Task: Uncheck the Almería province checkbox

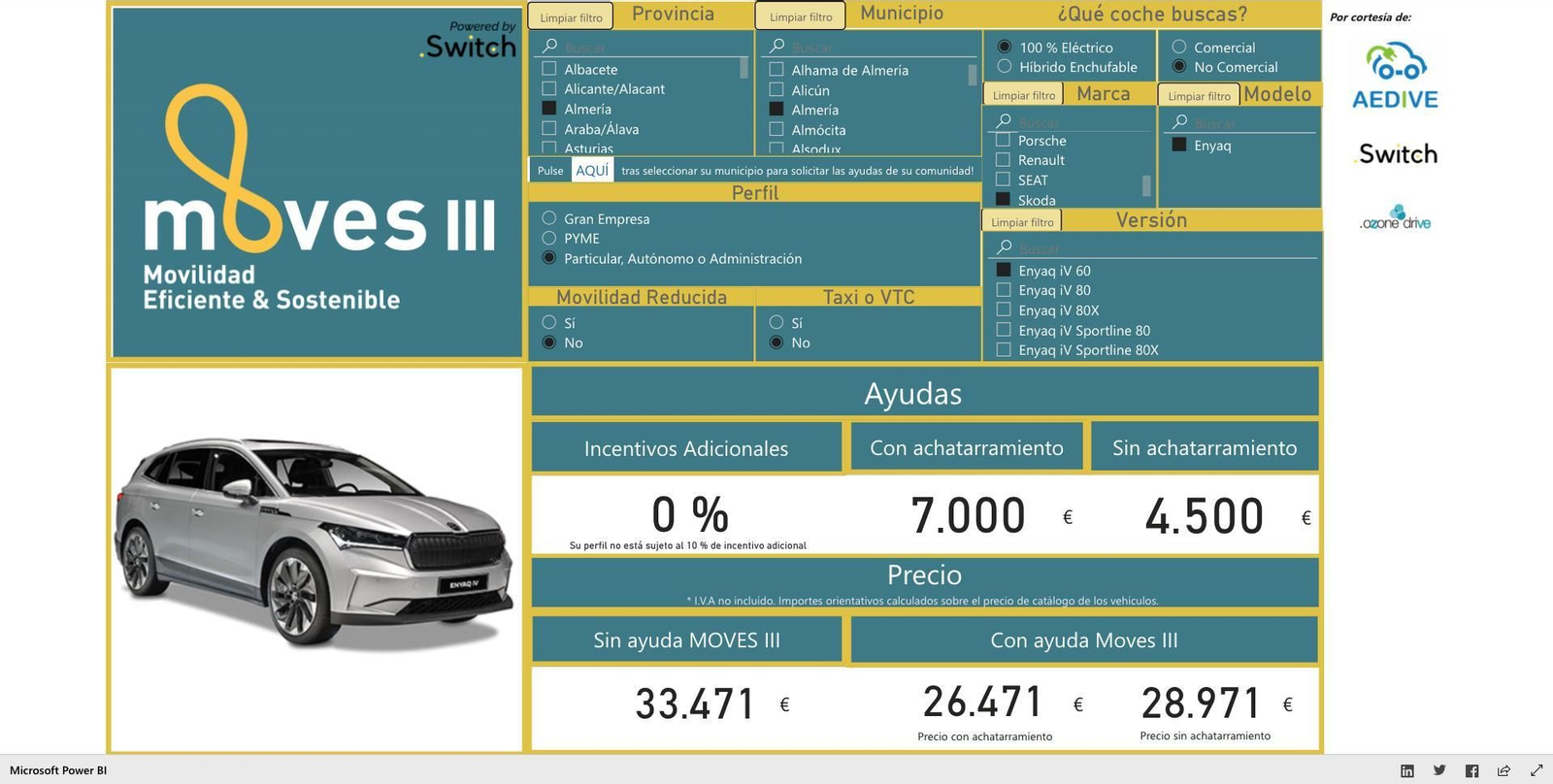Action: point(549,109)
